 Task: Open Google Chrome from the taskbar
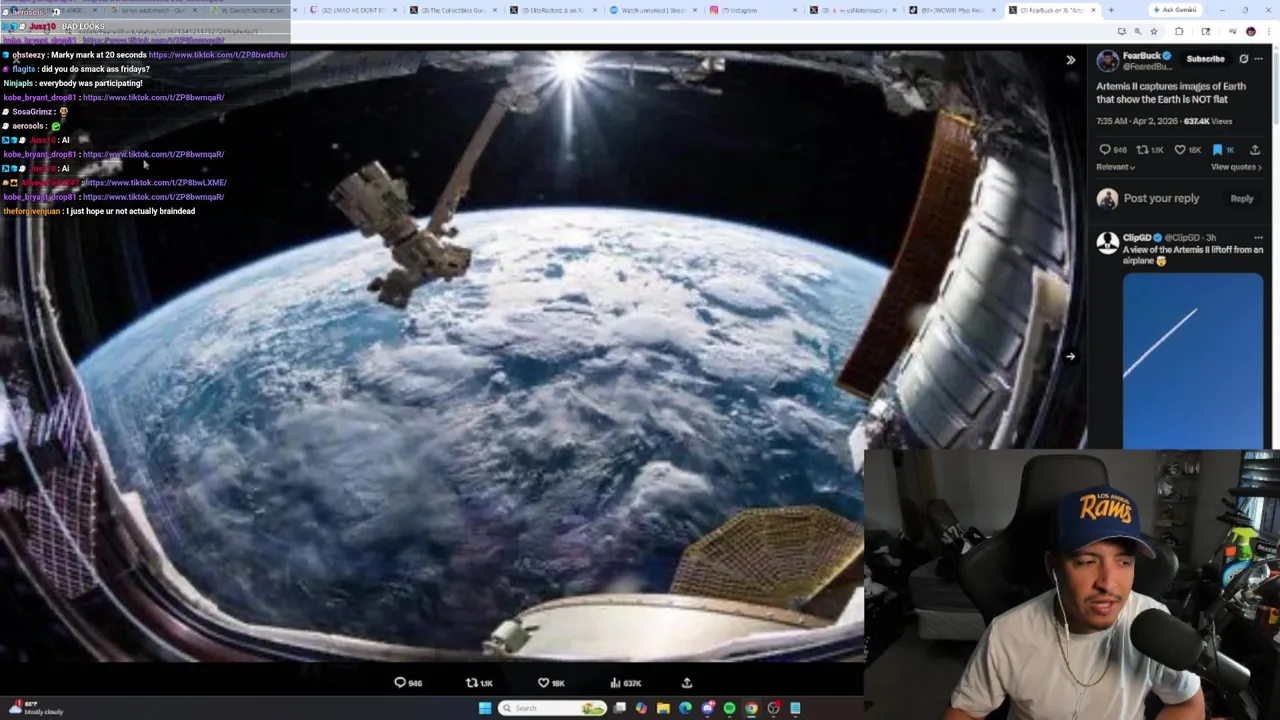tap(751, 708)
